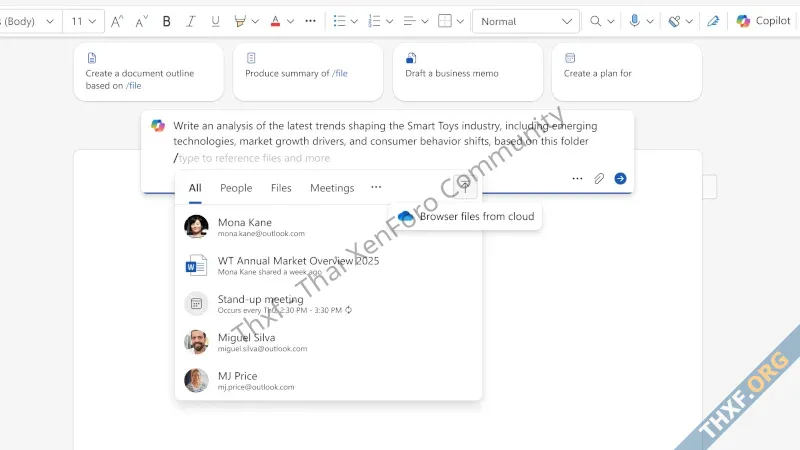Toggle bold formatting
Image resolution: width=800 pixels, height=450 pixels.
[166, 21]
